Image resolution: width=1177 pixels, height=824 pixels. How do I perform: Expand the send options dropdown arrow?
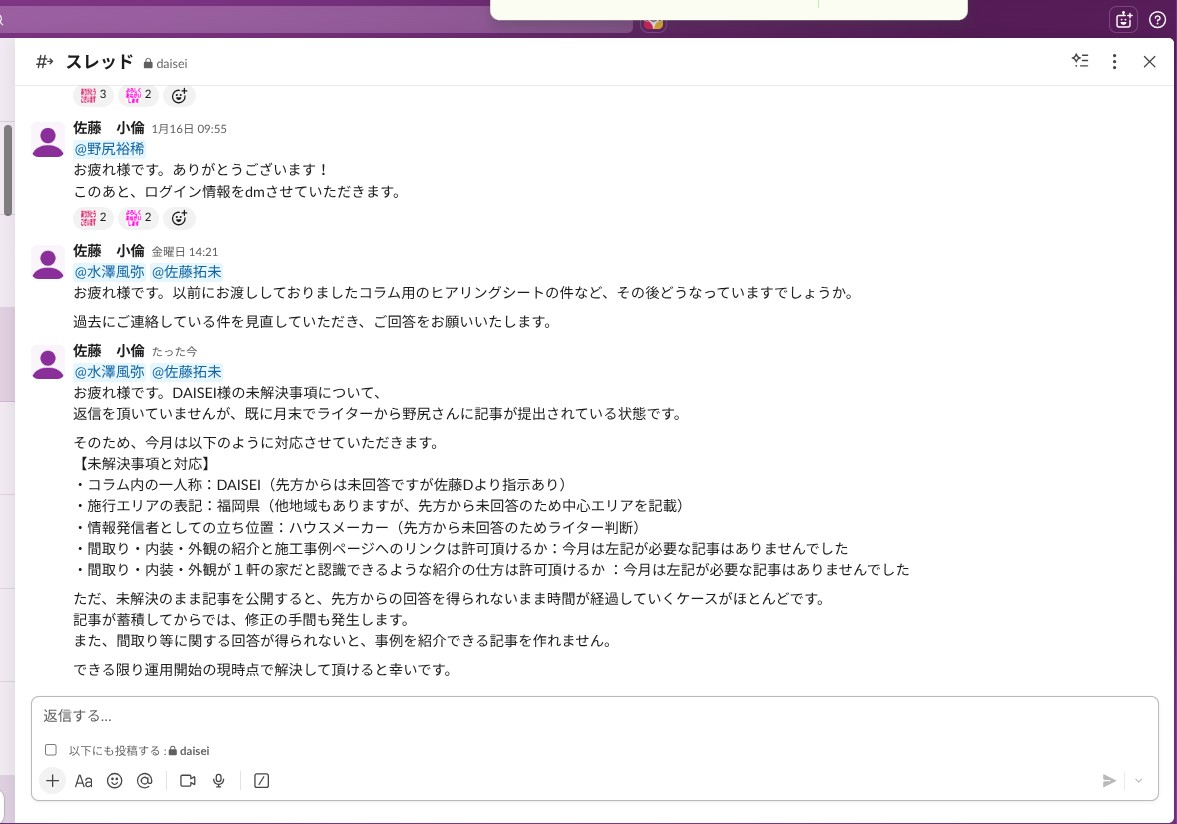1139,781
